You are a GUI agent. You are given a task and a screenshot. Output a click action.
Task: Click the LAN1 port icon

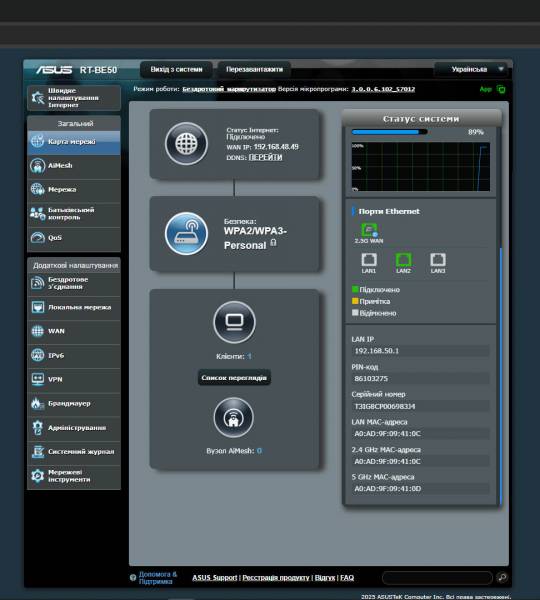369,260
